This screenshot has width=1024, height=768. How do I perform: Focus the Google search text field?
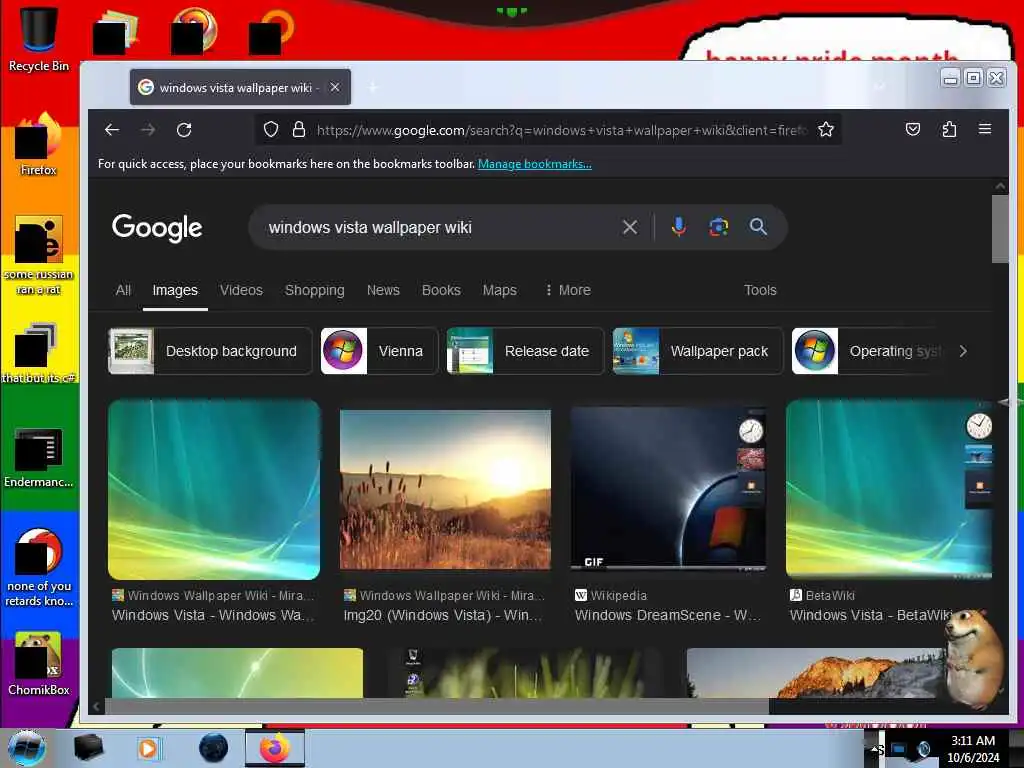coord(438,227)
